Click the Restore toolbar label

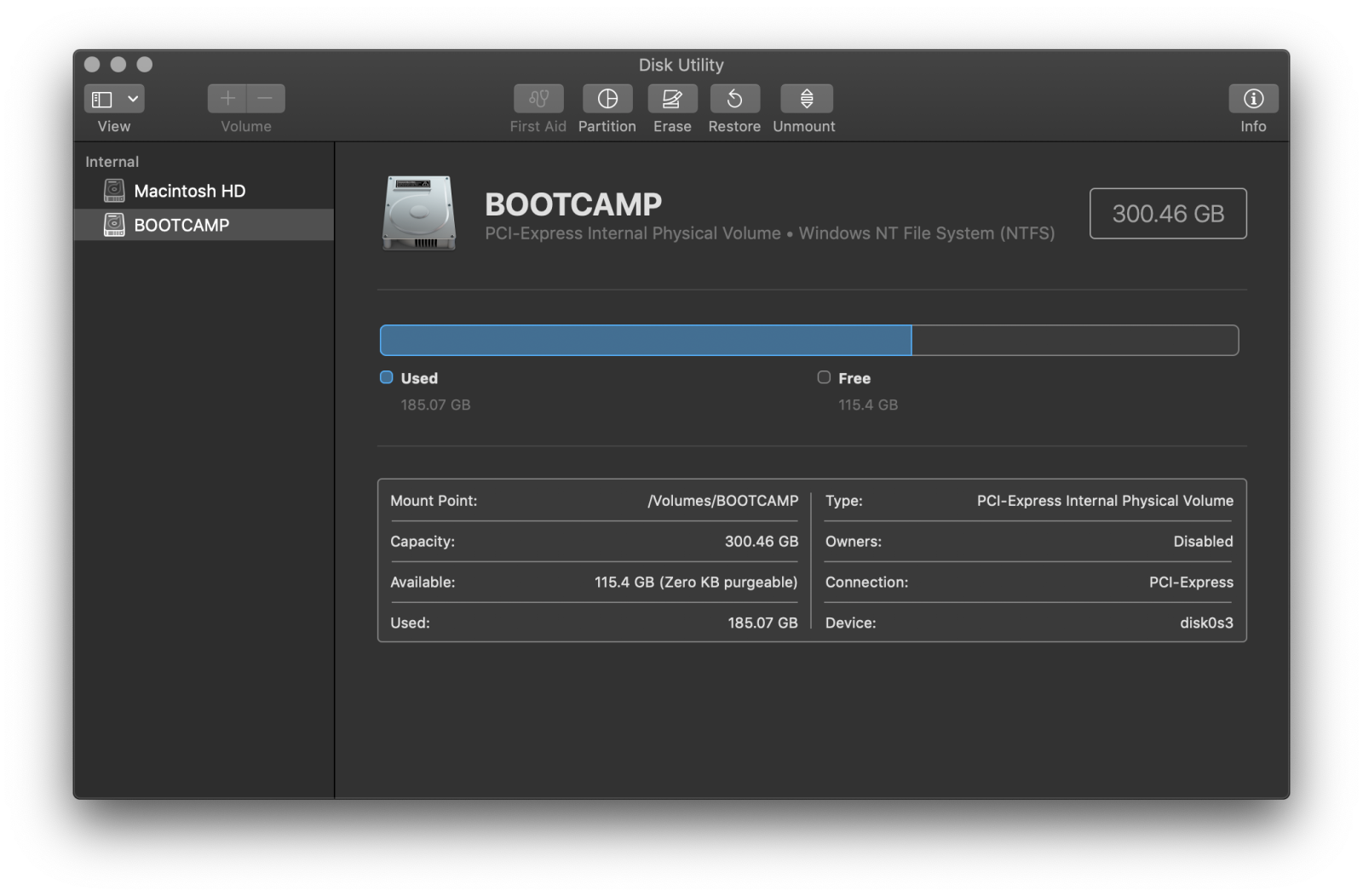coord(734,126)
